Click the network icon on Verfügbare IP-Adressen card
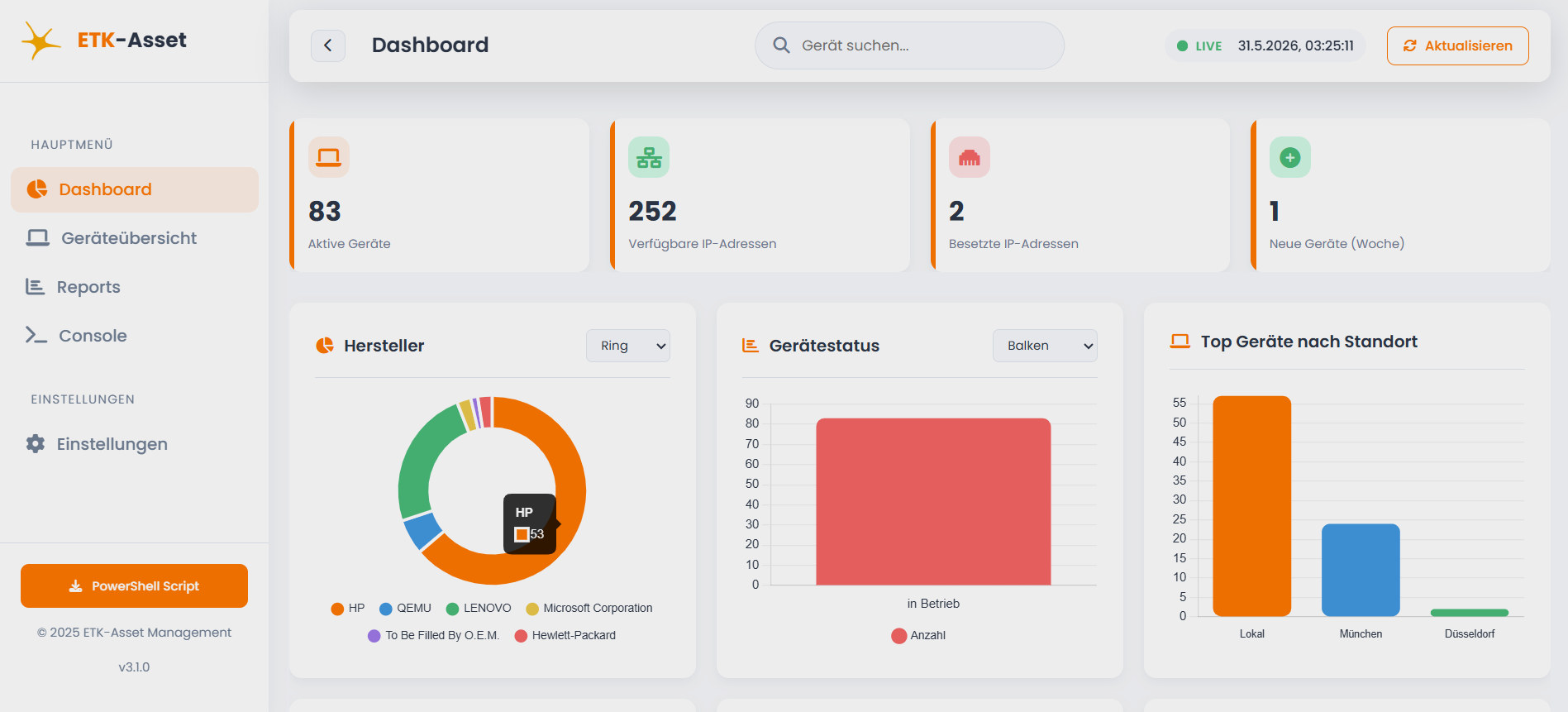Image resolution: width=1568 pixels, height=712 pixels. [649, 157]
